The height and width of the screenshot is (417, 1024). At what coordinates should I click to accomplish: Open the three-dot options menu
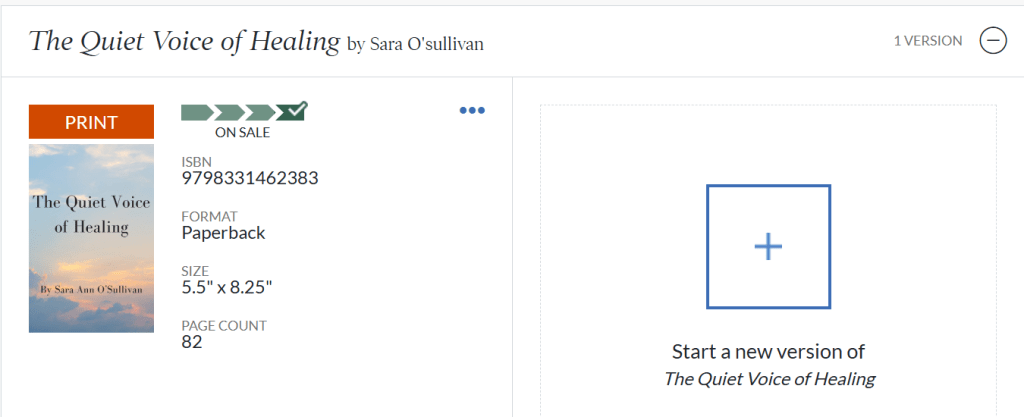pos(471,111)
